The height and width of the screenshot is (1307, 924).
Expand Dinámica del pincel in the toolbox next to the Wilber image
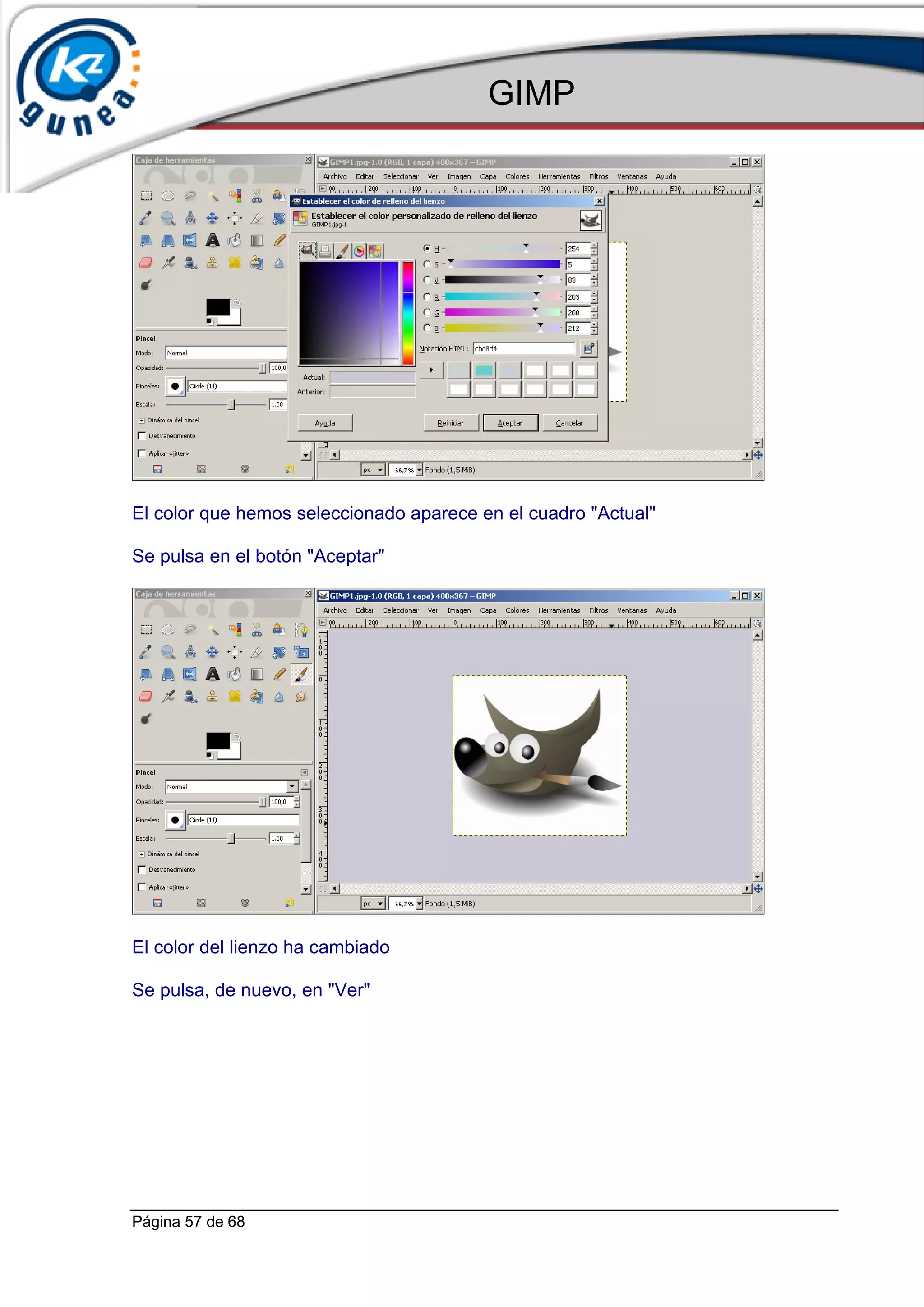142,854
